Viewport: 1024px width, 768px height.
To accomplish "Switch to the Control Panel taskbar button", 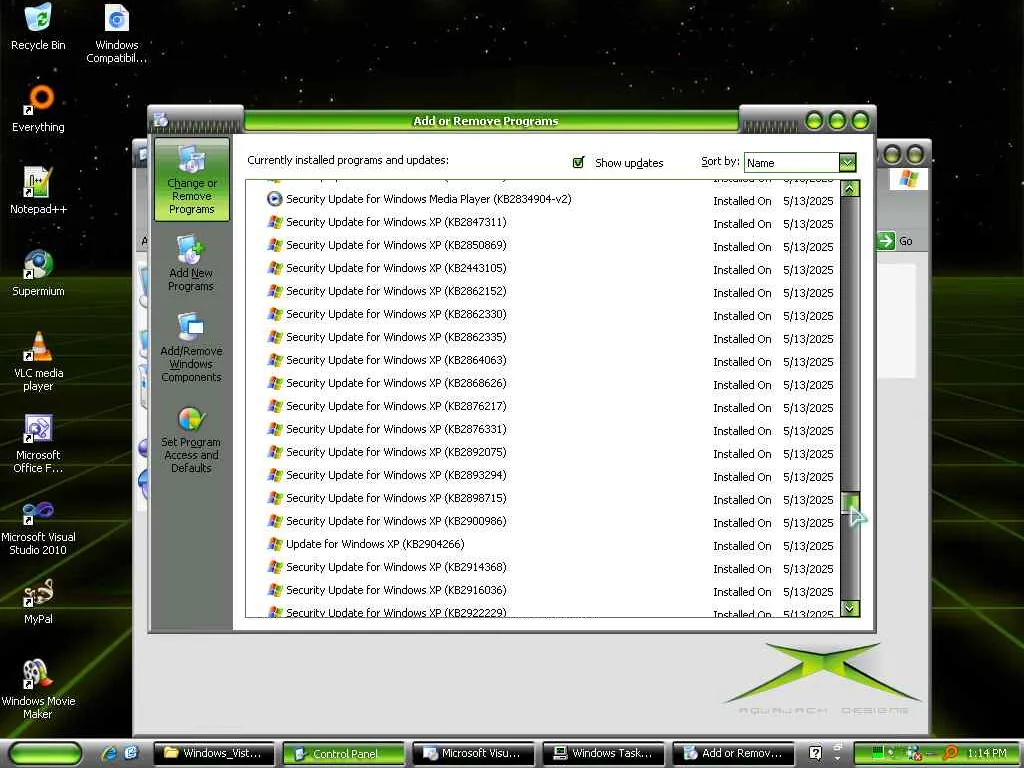I will (344, 754).
